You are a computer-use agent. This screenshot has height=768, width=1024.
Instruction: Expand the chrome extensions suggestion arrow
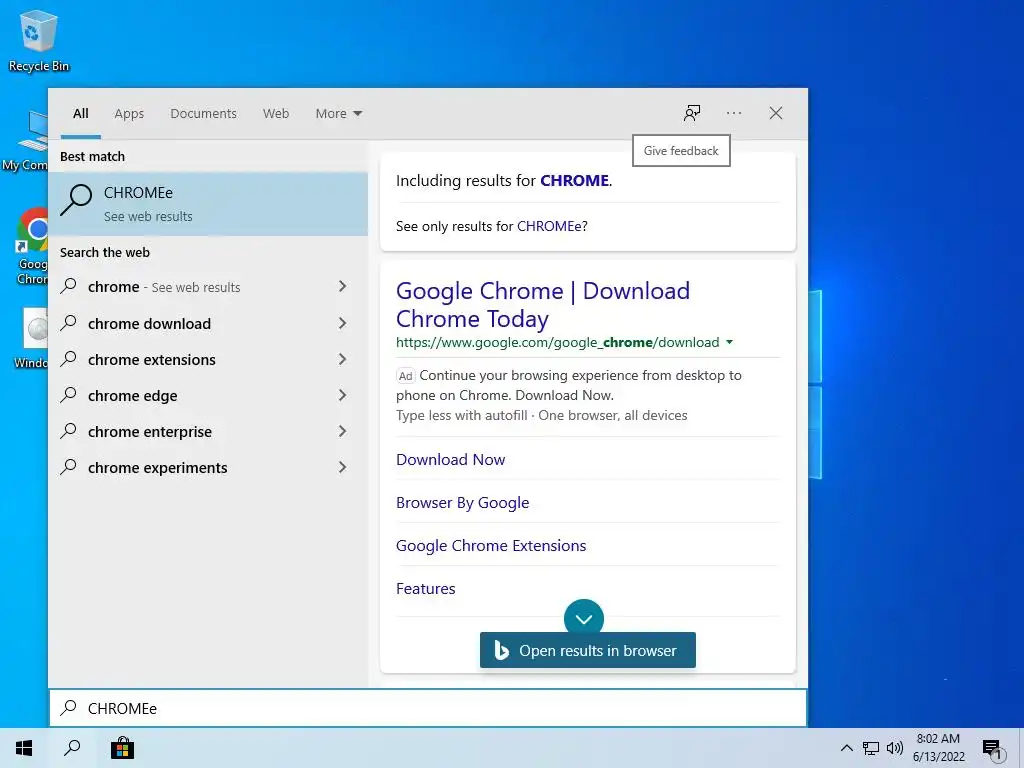pyautogui.click(x=342, y=359)
